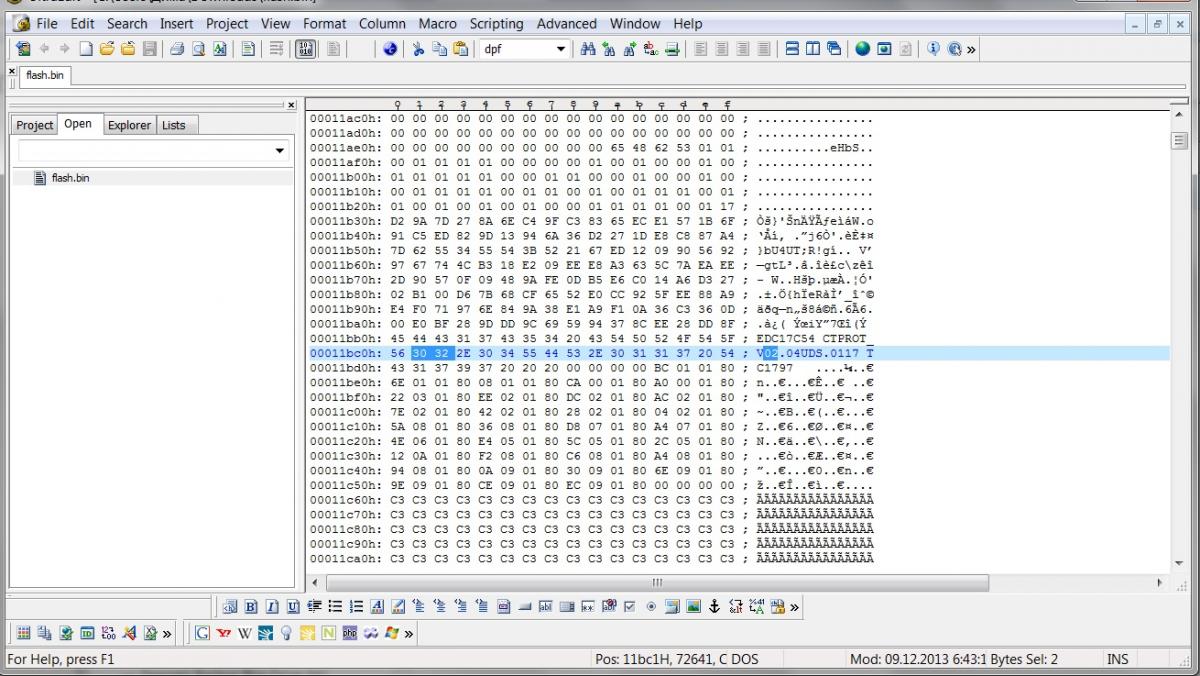The image size is (1200, 676).
Task: Click the Replace abc icon
Action: pos(651,48)
